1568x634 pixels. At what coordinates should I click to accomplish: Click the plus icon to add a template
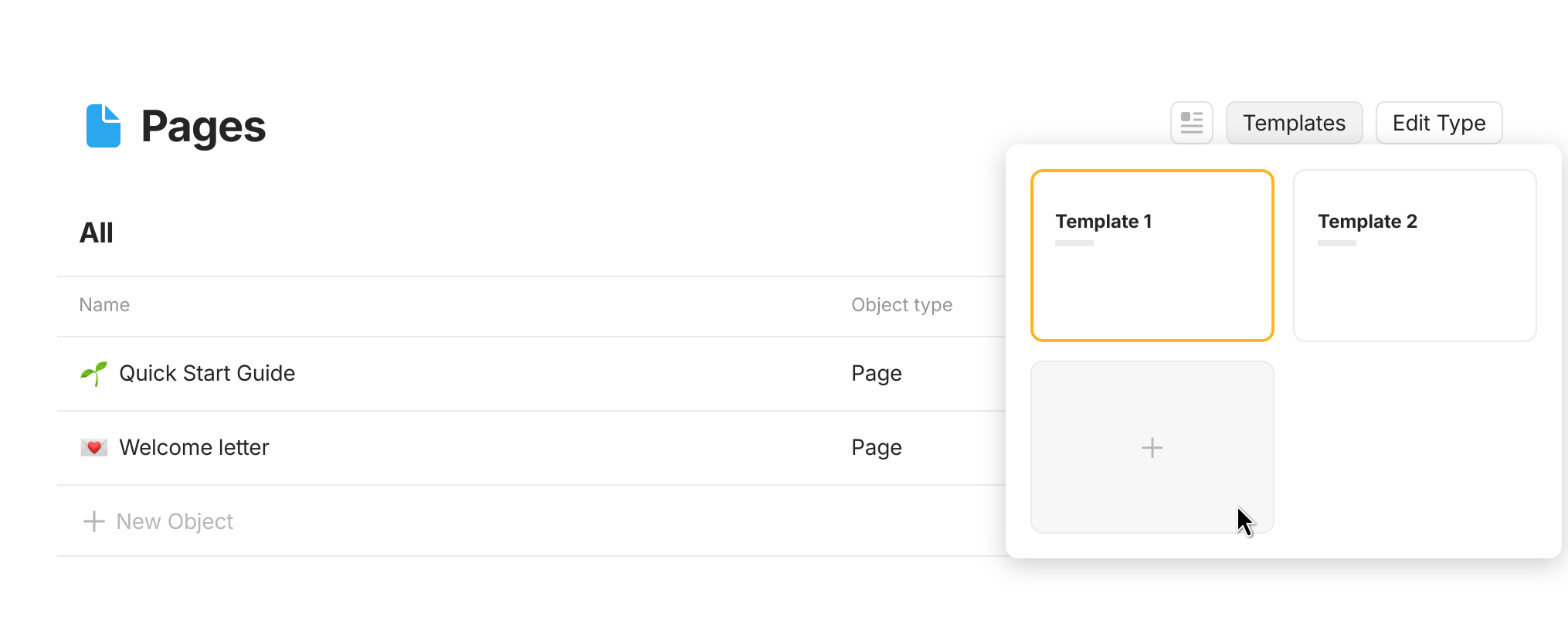tap(1152, 448)
